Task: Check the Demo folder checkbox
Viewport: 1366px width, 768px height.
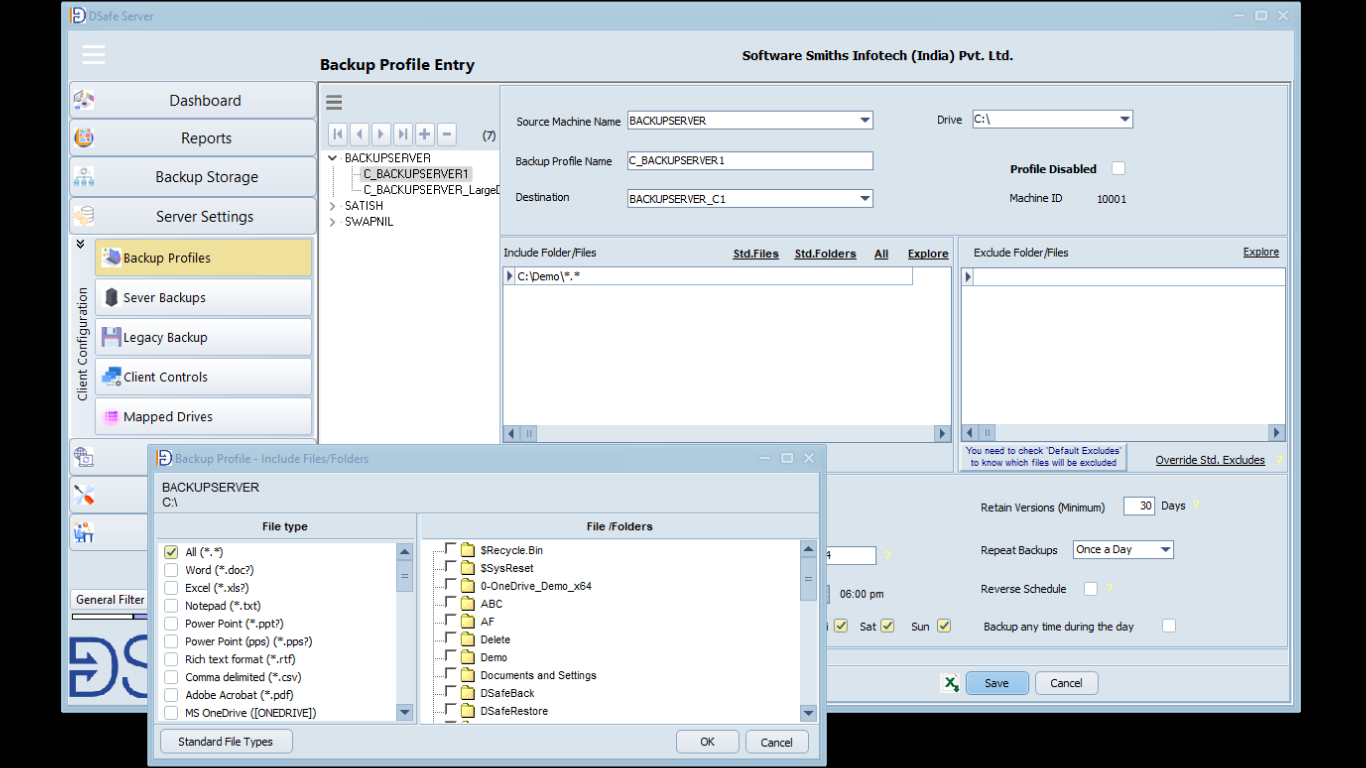Action: point(451,657)
